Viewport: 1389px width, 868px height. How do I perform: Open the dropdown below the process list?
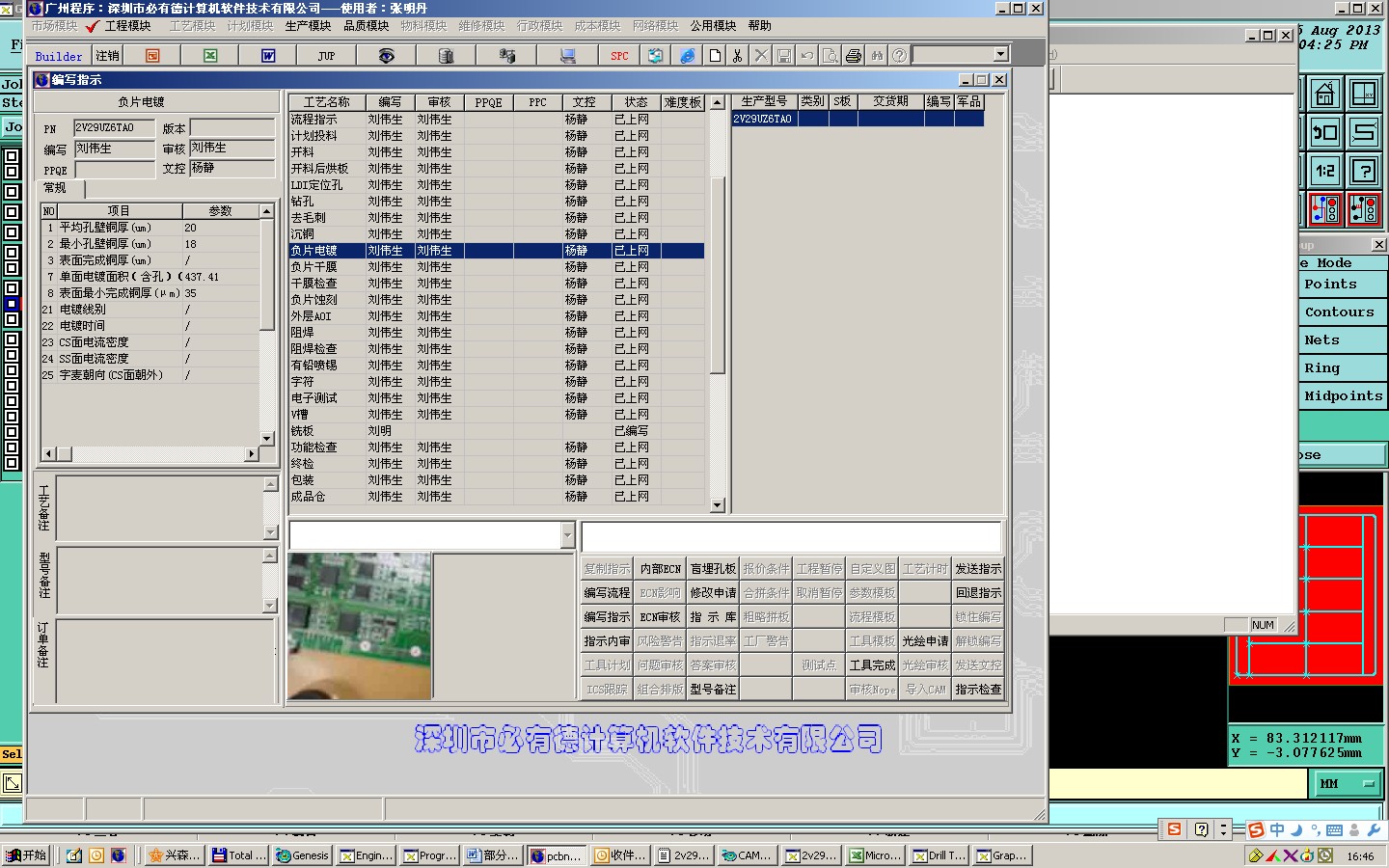pos(567,535)
